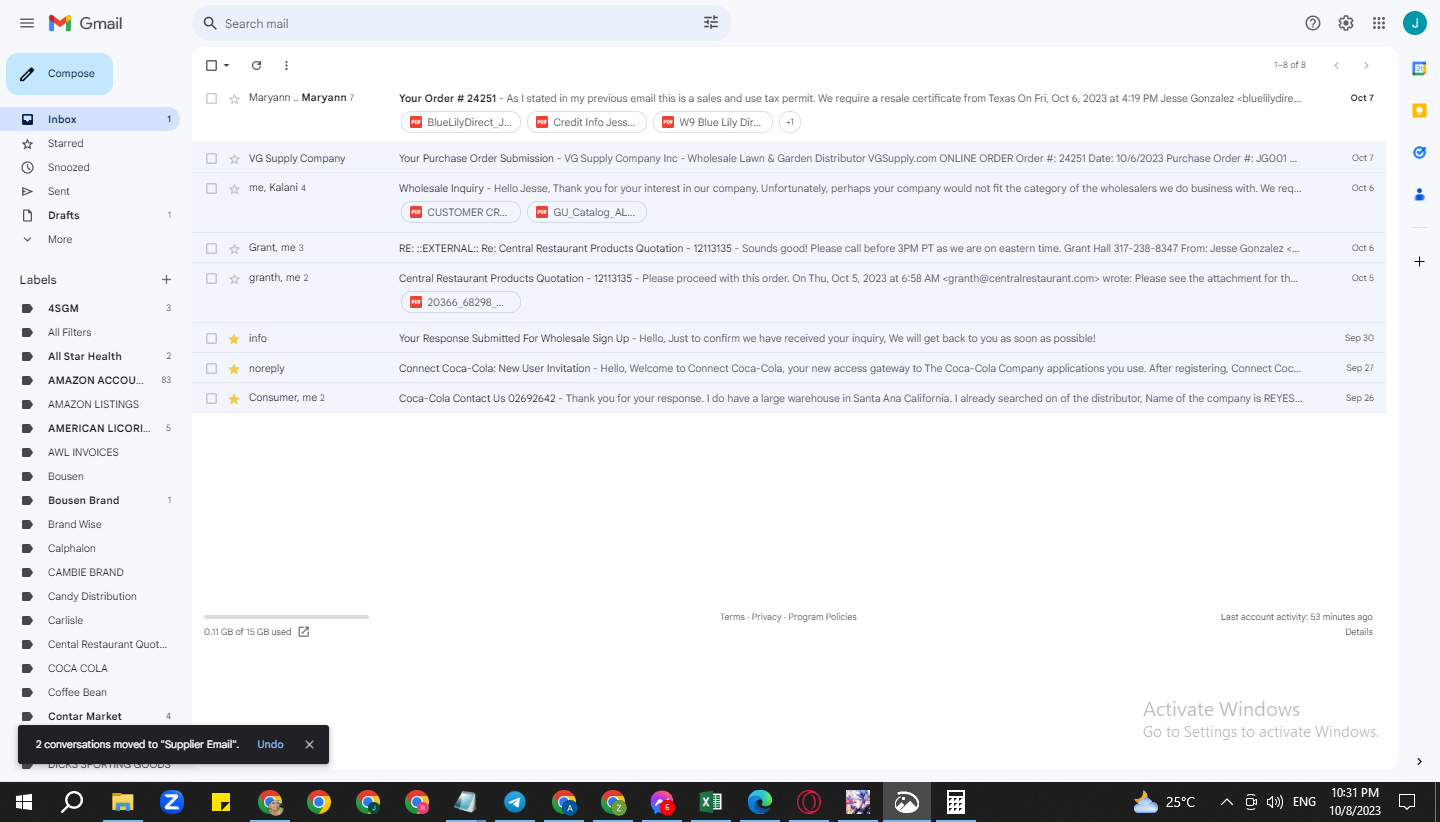The height and width of the screenshot is (822, 1440).
Task: Open Google Keep in side panel
Action: click(x=1419, y=110)
